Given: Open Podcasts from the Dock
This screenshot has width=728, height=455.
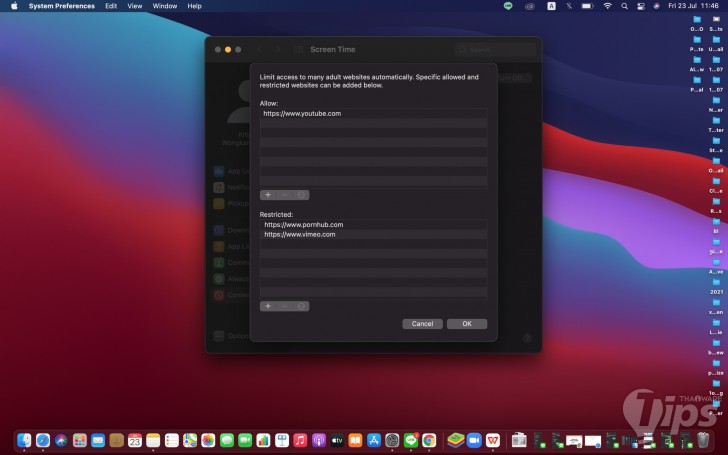Looking at the screenshot, I should pyautogui.click(x=318, y=440).
